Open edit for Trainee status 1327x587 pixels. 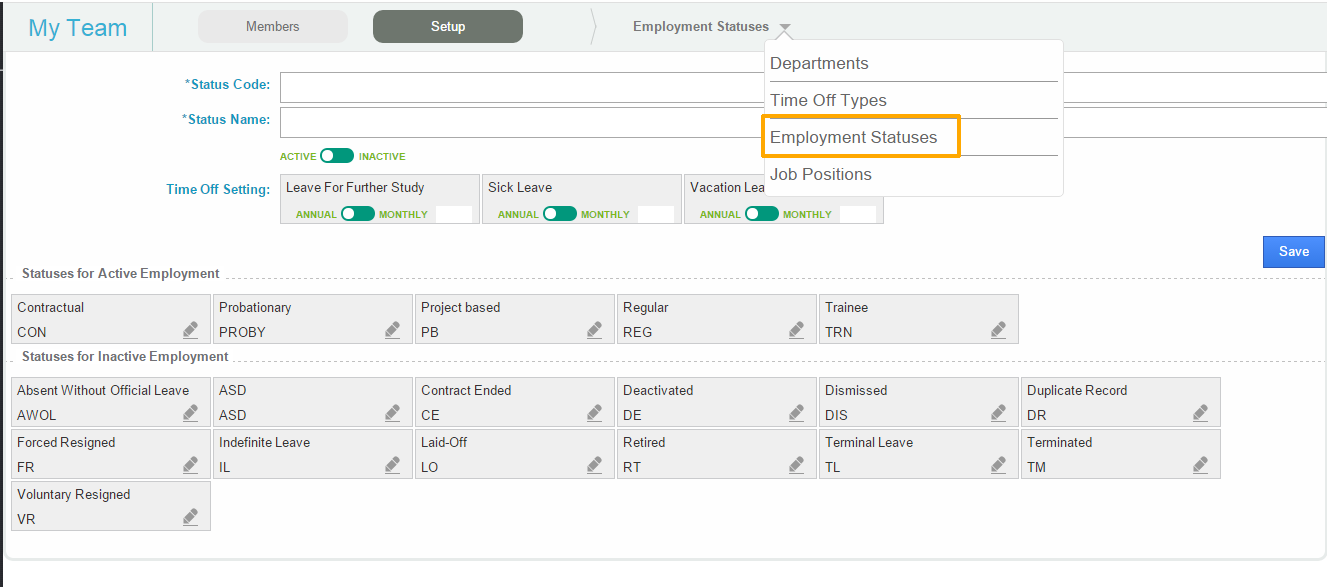coord(998,330)
